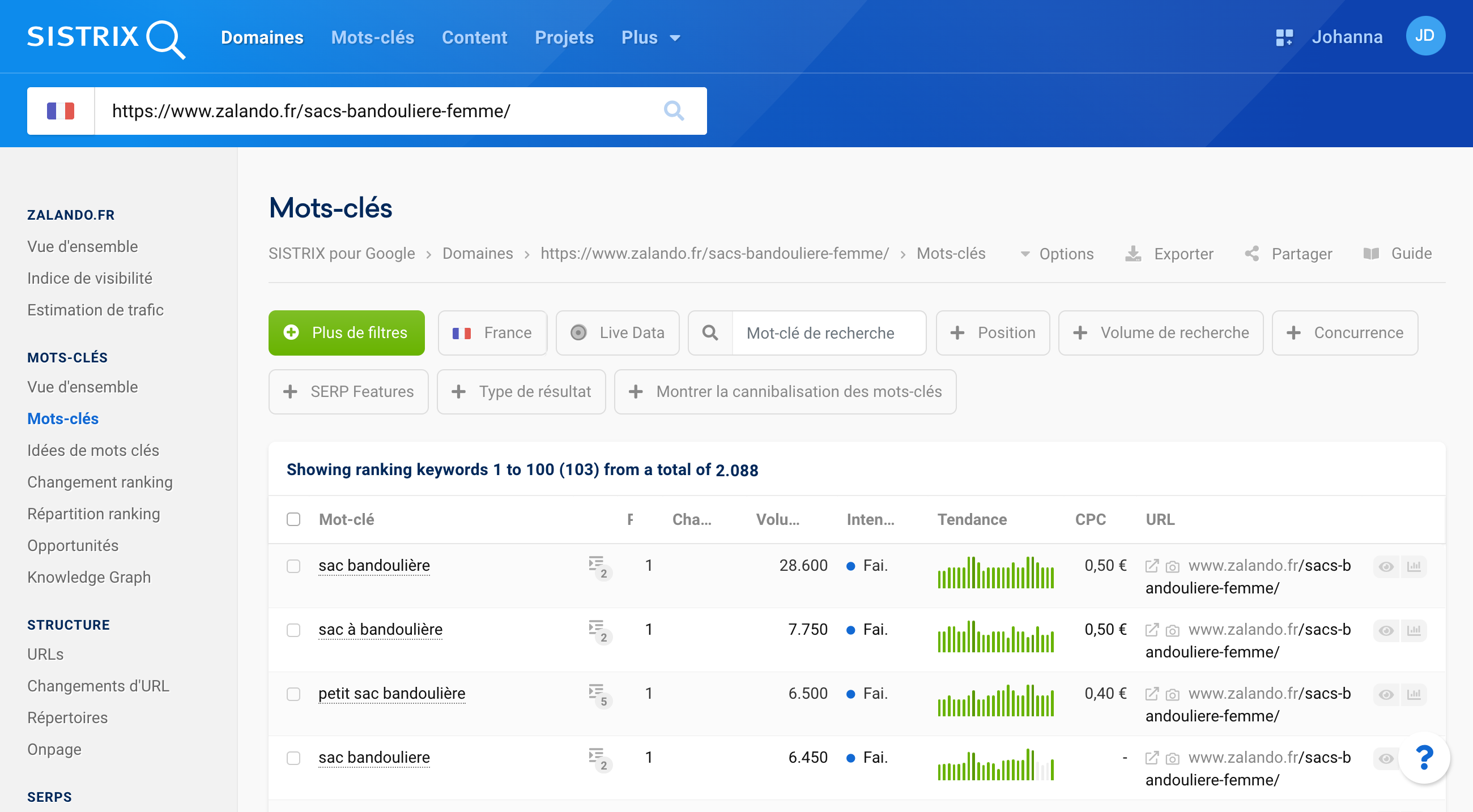Click the Partager share icon

(x=1251, y=254)
